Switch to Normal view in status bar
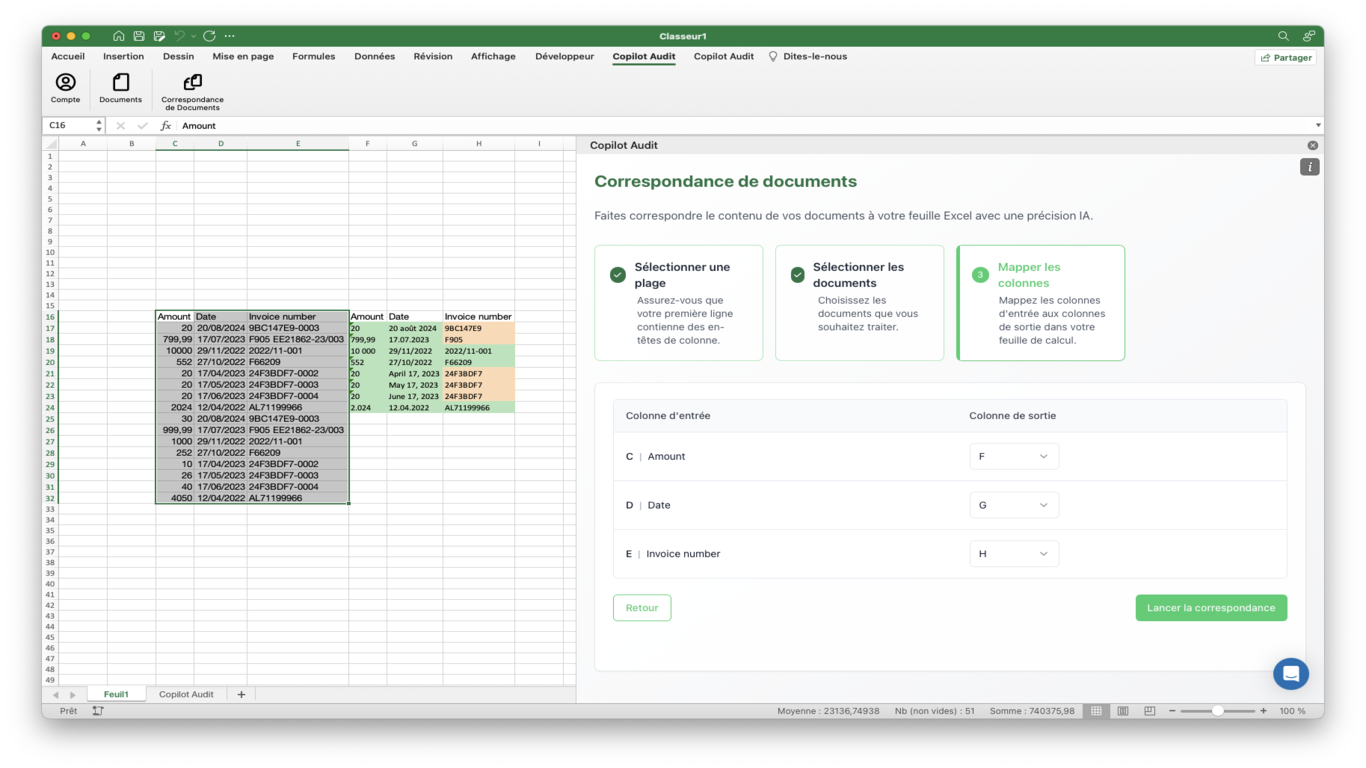Image resolution: width=1366 pixels, height=768 pixels. coord(1096,711)
